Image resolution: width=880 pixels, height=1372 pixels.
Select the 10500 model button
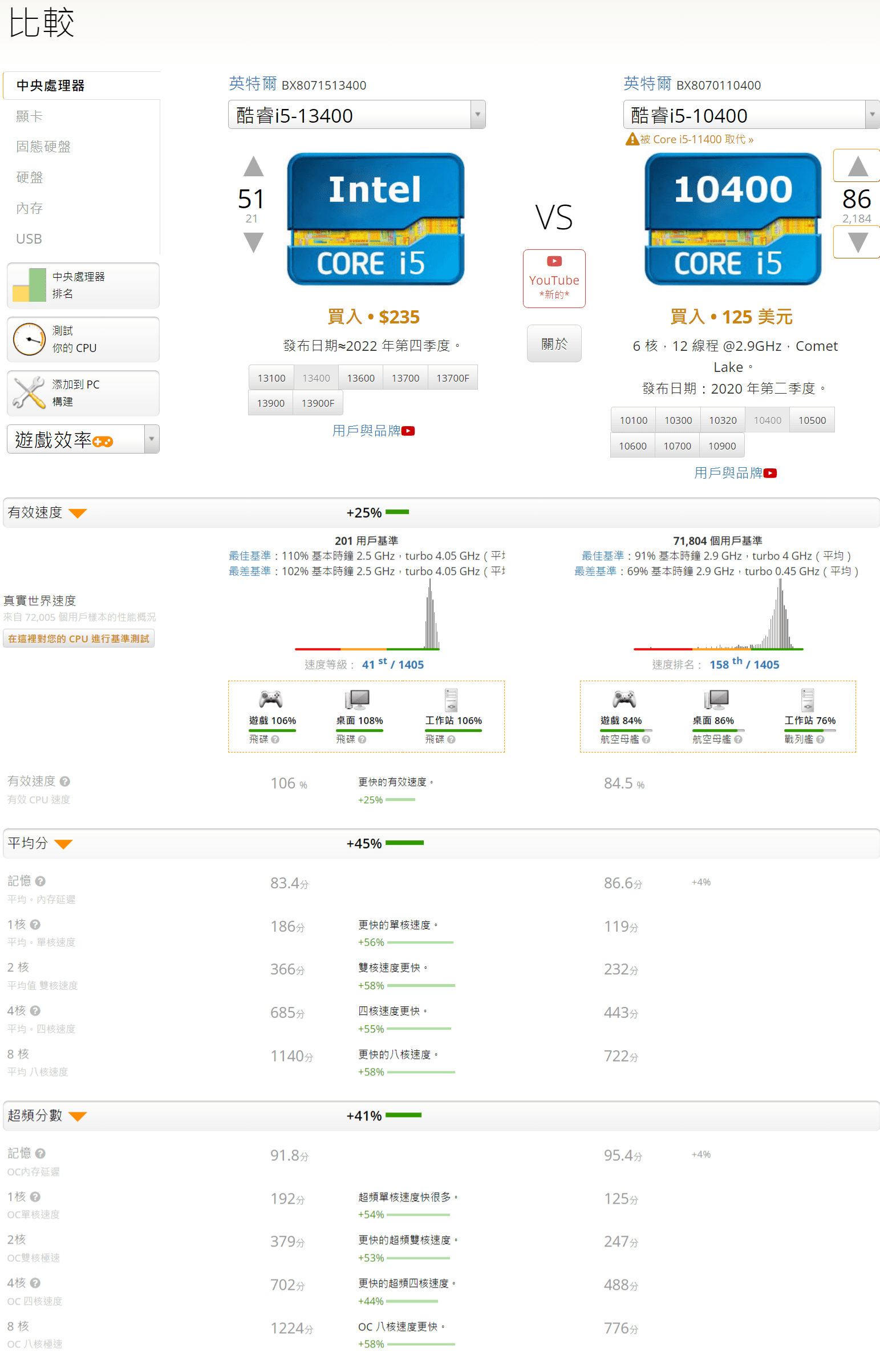click(x=812, y=420)
